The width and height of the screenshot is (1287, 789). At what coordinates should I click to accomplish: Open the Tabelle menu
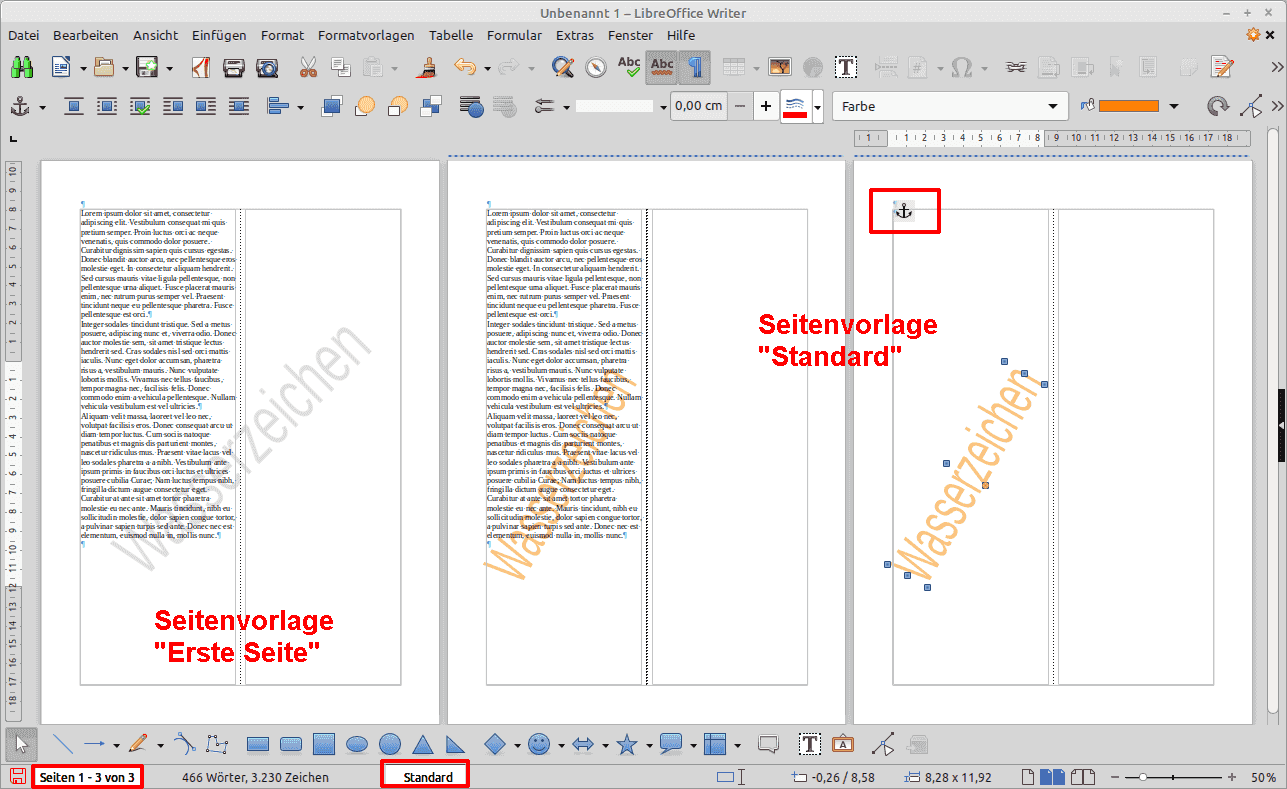coord(450,35)
